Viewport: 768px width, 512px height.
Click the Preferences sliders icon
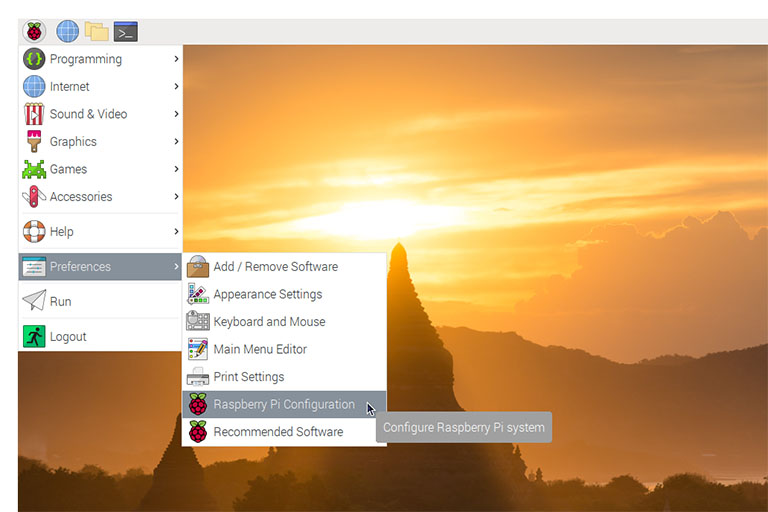click(x=34, y=267)
